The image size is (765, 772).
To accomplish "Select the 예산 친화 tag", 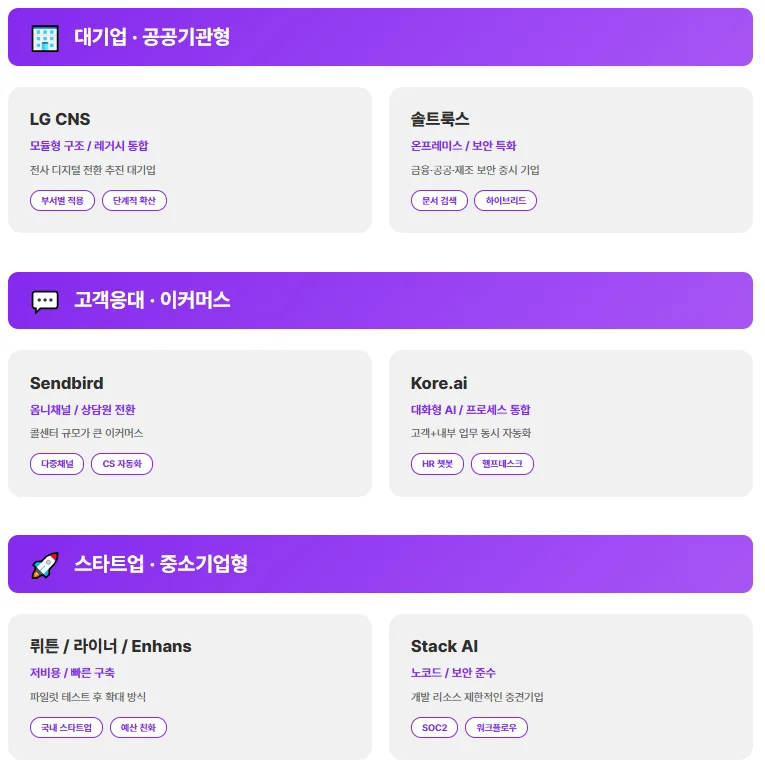I will tap(138, 728).
